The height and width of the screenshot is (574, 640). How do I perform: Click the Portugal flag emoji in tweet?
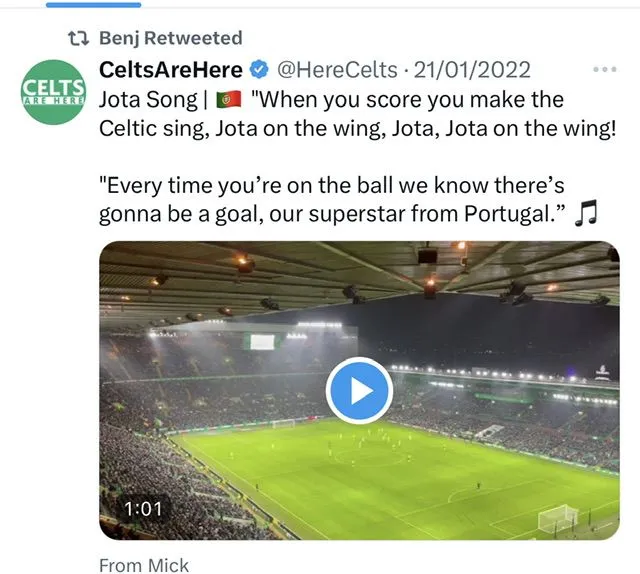click(227, 100)
